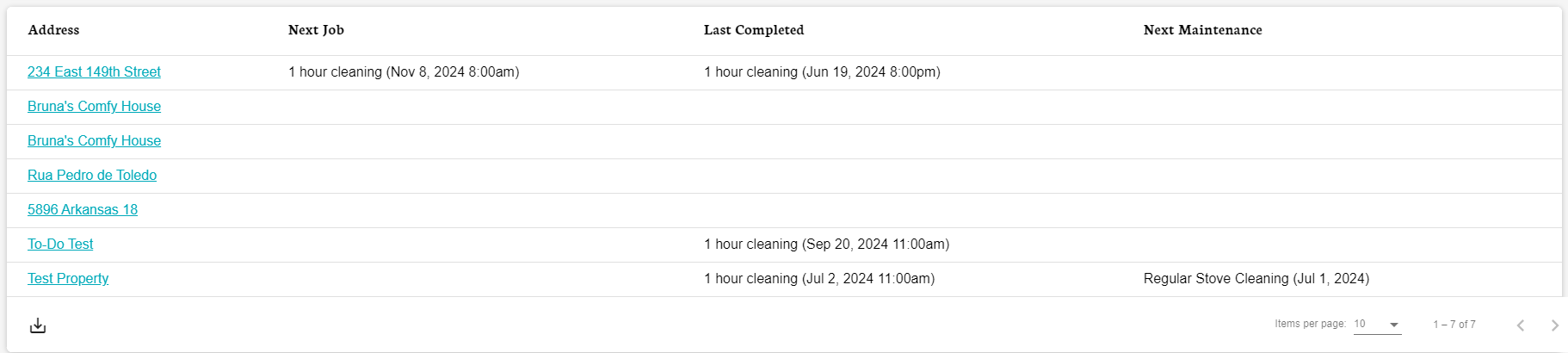Select the Nov 8, 2024 next job cell
The image size is (1568, 353).
404,72
